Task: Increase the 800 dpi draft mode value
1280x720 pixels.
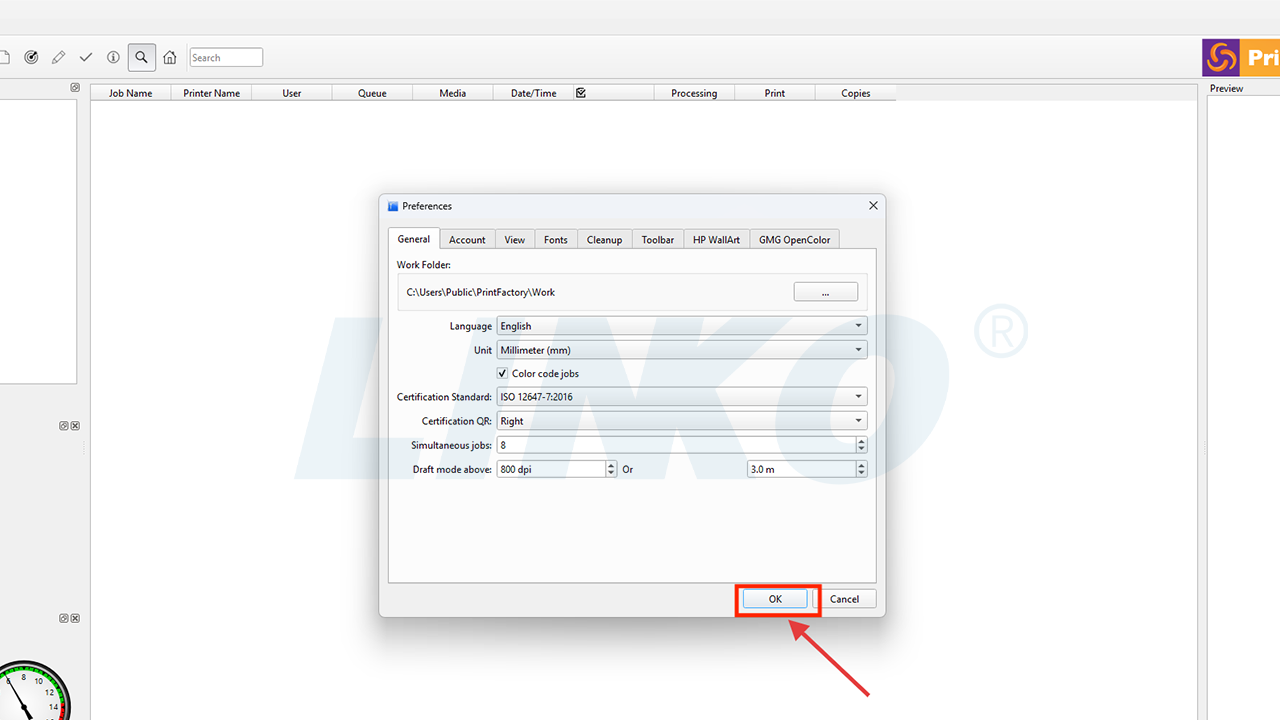Action: [611, 465]
